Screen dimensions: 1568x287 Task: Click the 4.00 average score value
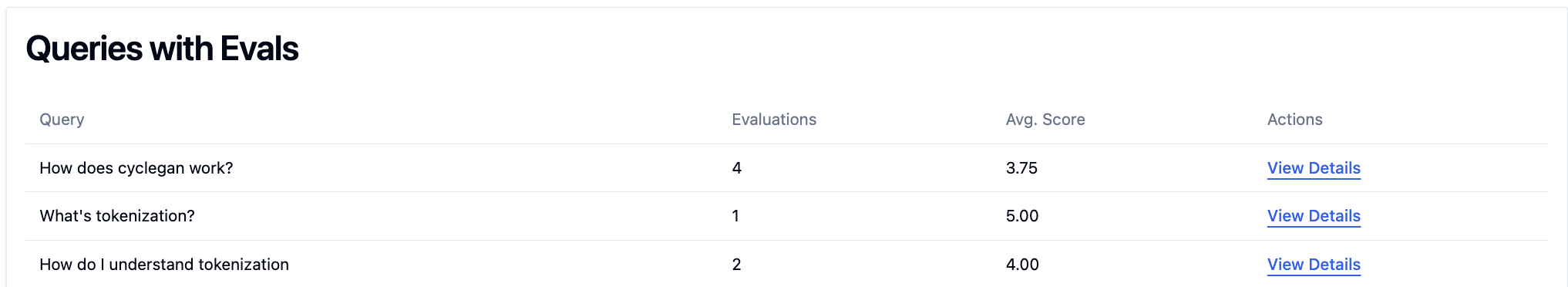tap(1022, 265)
